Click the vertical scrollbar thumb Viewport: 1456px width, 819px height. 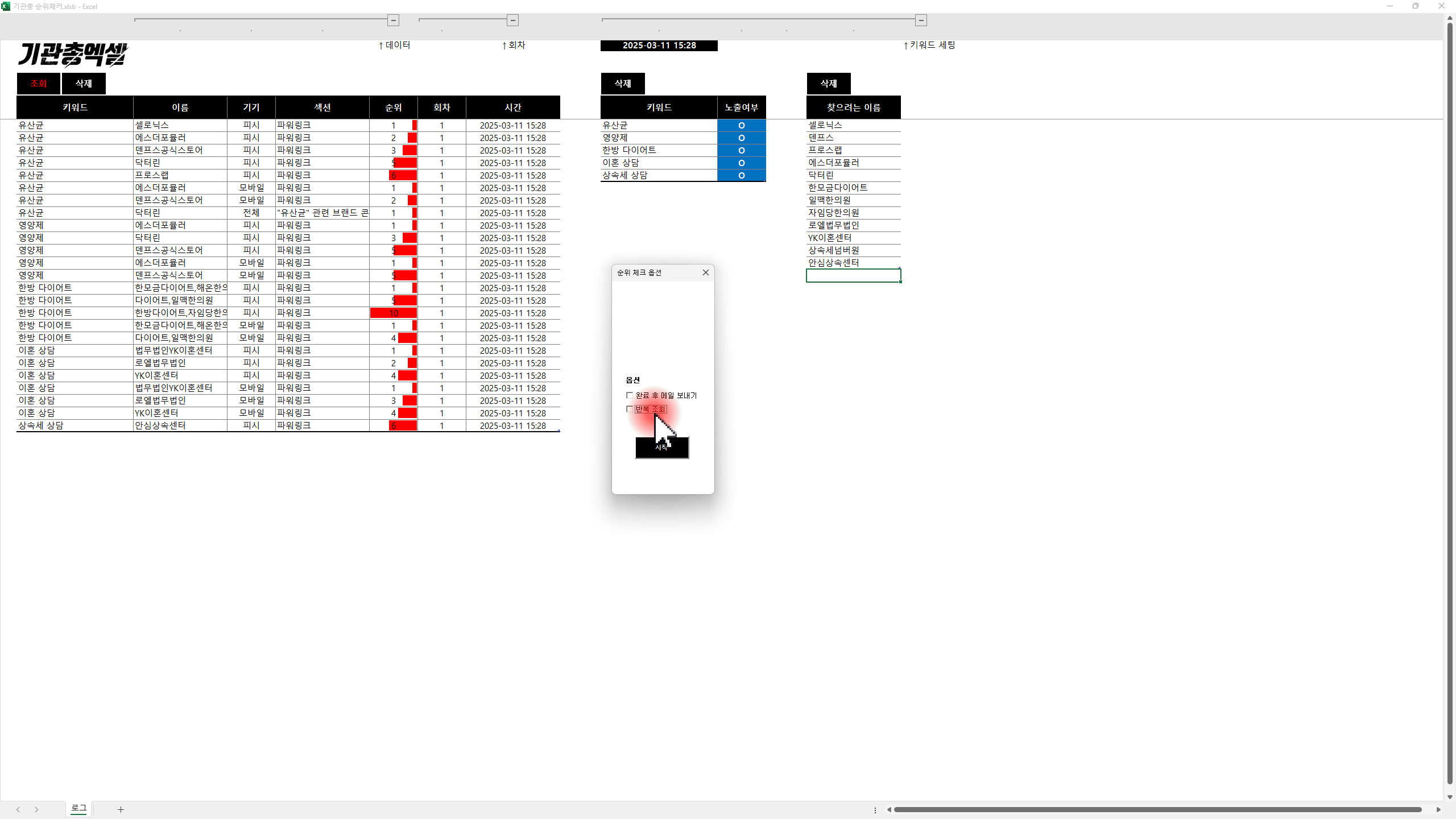click(1450, 403)
